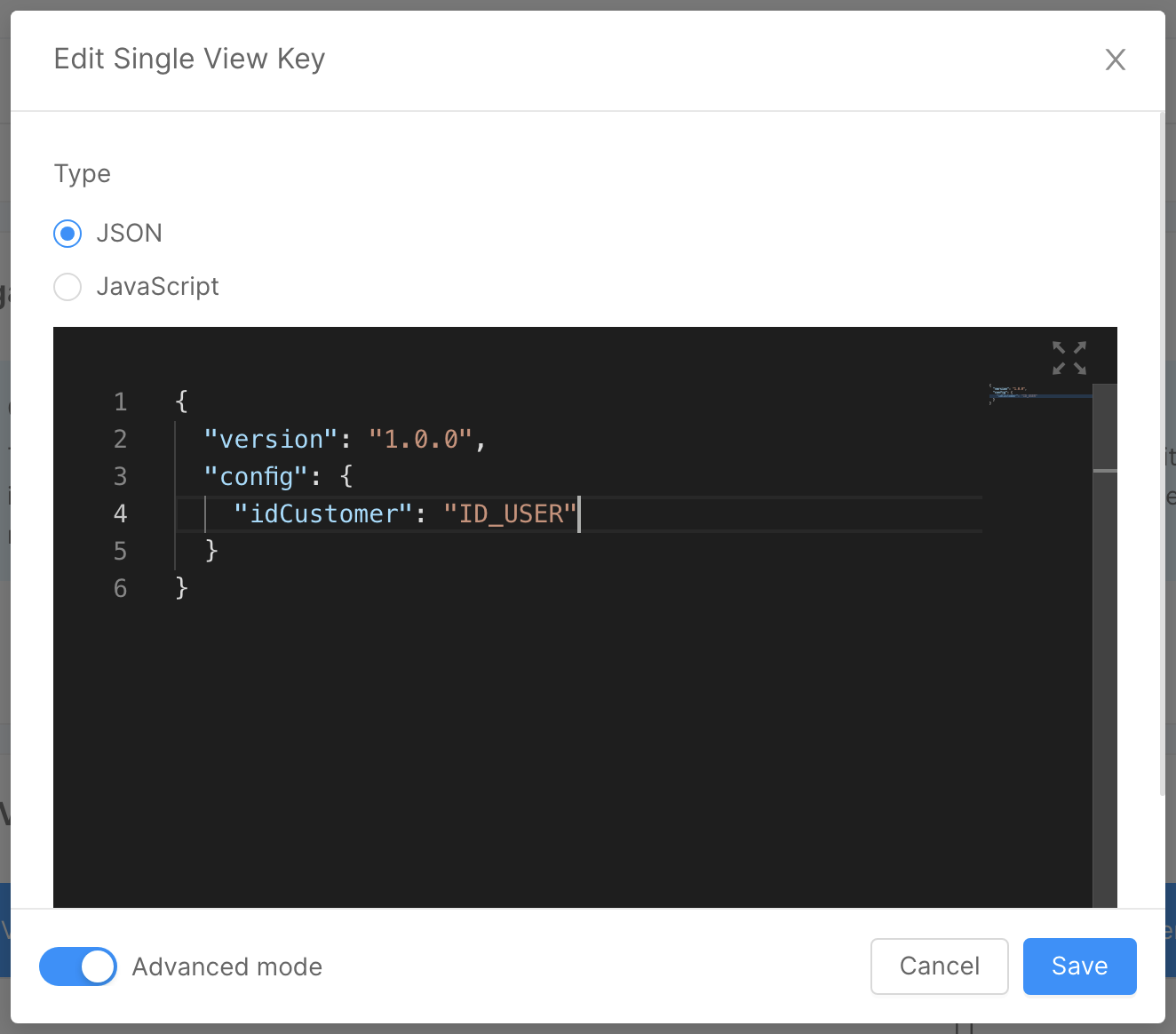The image size is (1176, 1034).
Task: Click the dialog's right-edge scrollbar
Action: (1162, 453)
